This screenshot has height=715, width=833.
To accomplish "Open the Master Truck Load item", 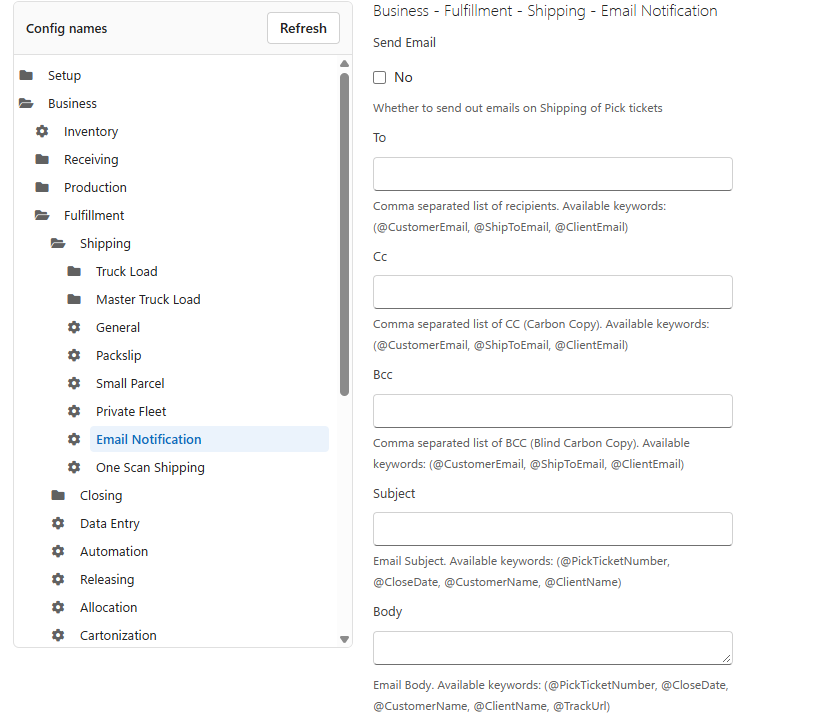I will 148,300.
